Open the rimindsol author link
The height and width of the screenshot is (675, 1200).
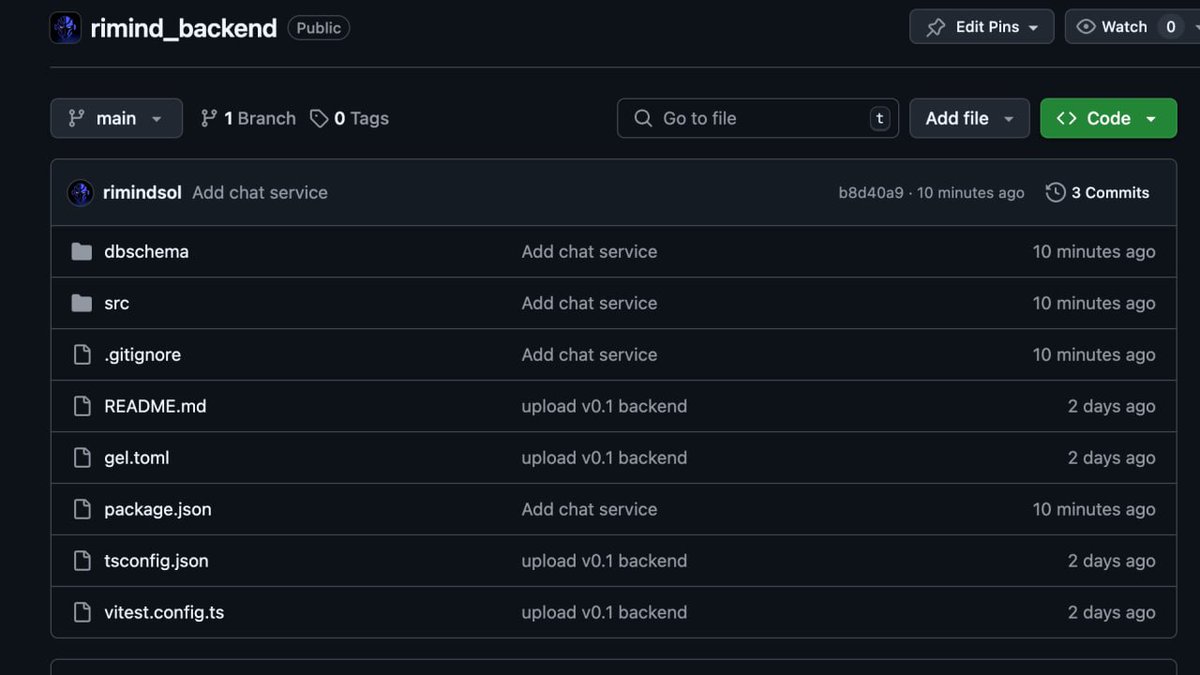(x=142, y=192)
